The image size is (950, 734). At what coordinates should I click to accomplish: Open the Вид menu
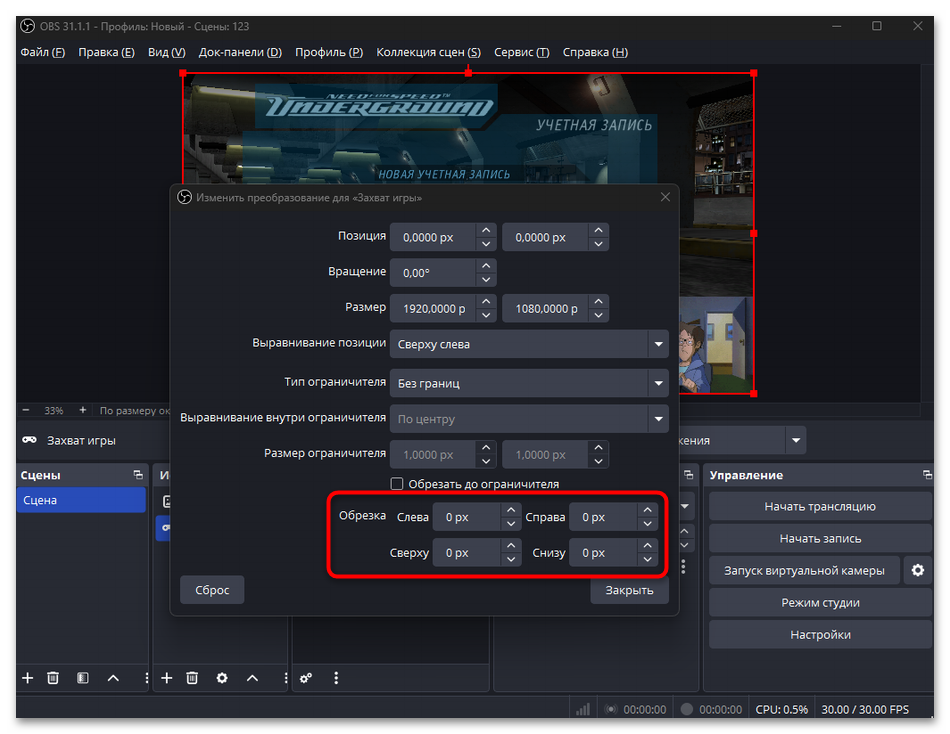tap(167, 52)
